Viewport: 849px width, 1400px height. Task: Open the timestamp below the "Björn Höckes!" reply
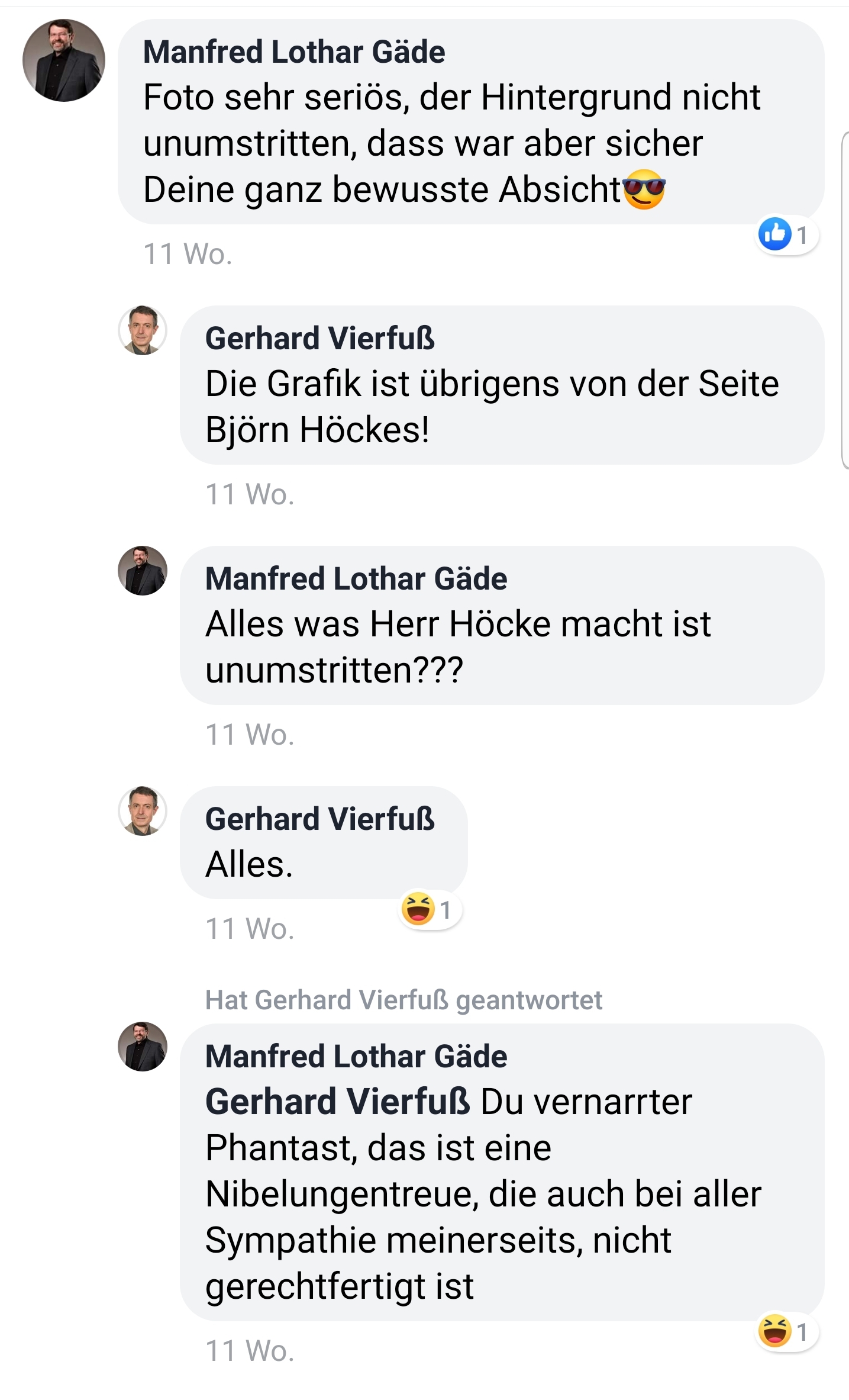point(250,495)
